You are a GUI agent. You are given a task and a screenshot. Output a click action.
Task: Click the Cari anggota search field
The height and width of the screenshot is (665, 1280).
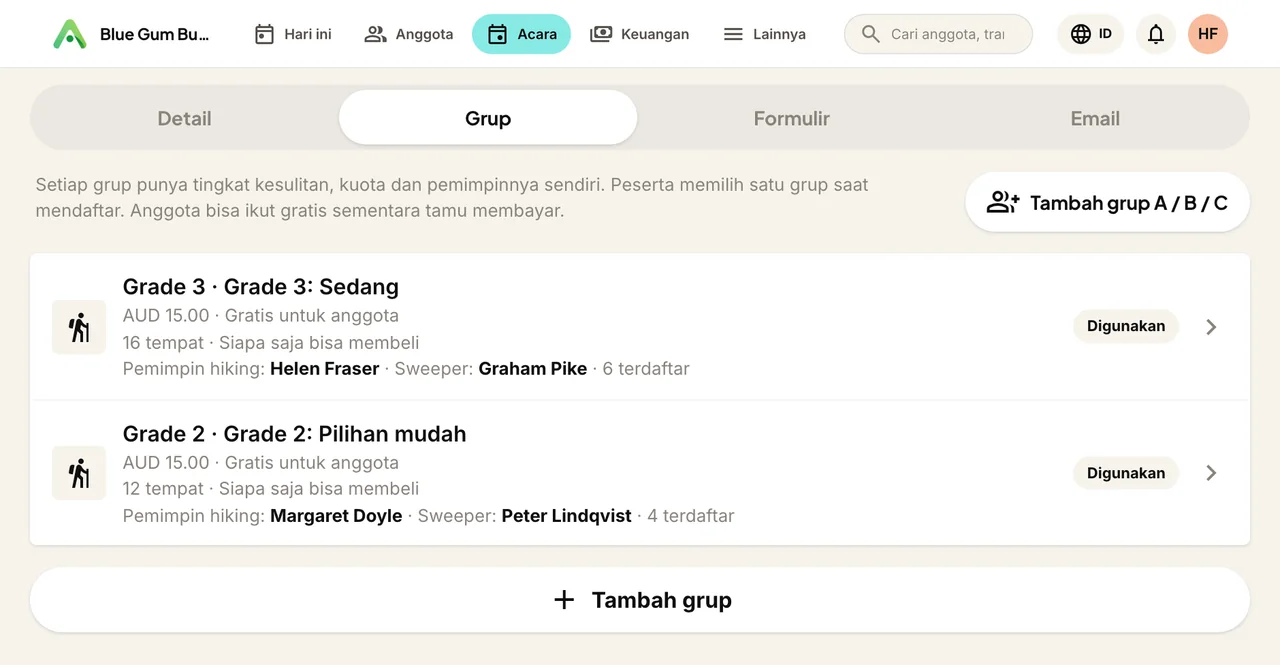939,34
